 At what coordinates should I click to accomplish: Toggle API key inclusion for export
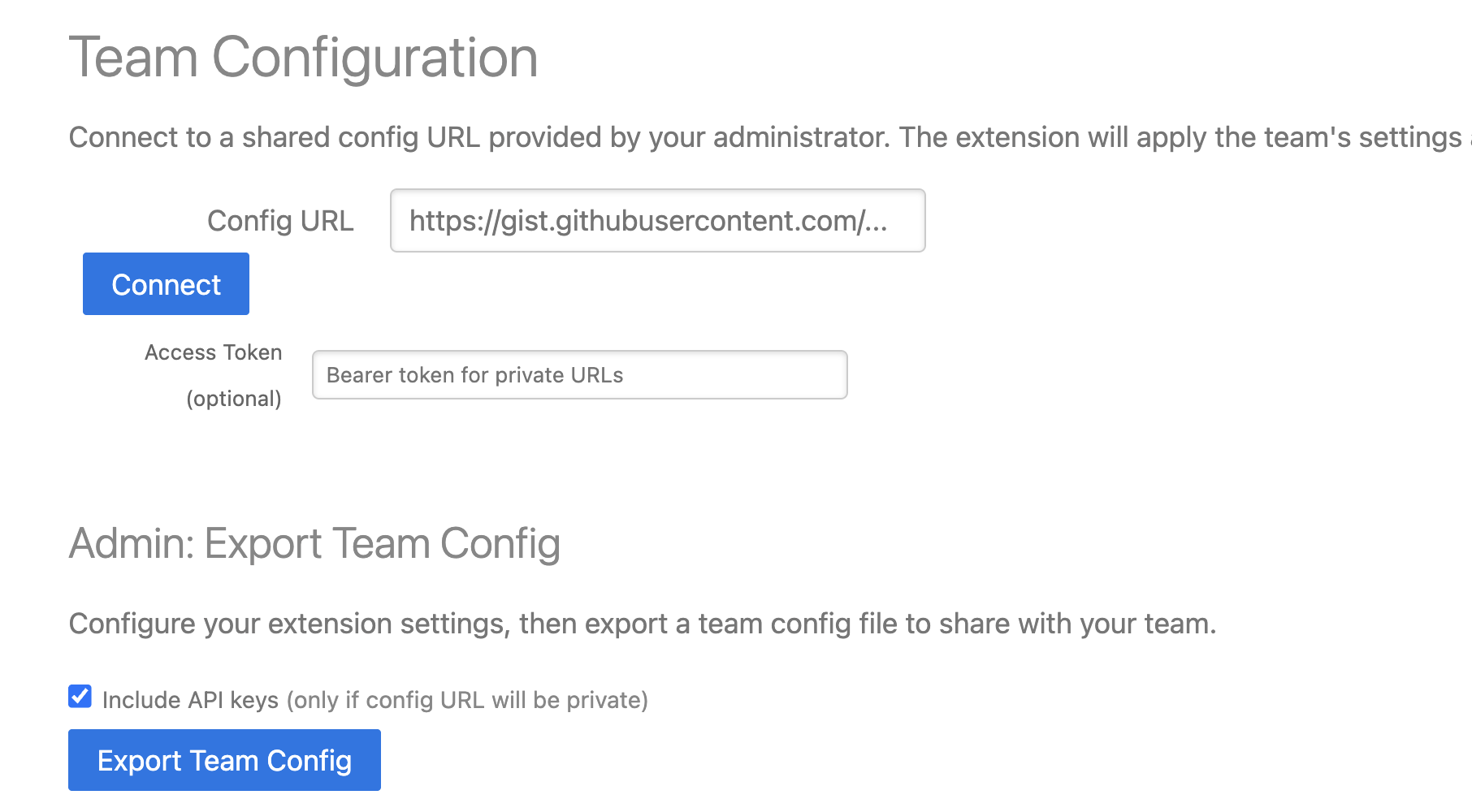point(80,697)
